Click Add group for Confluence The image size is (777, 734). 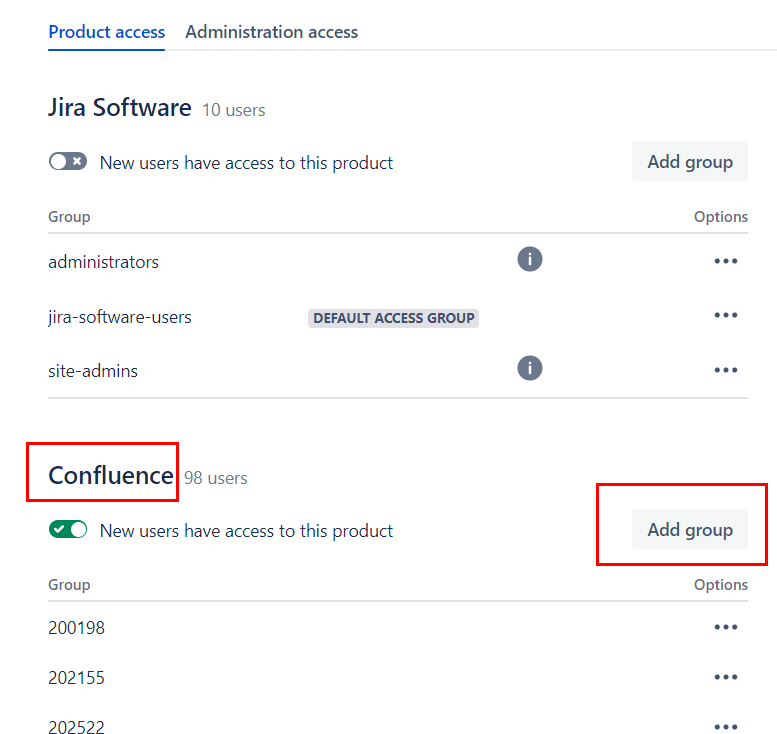[690, 529]
